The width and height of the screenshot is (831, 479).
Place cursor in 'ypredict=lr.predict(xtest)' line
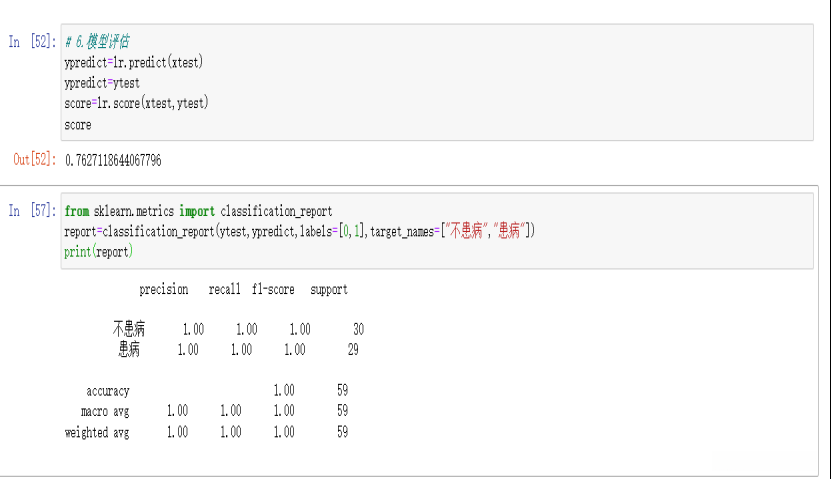click(133, 62)
